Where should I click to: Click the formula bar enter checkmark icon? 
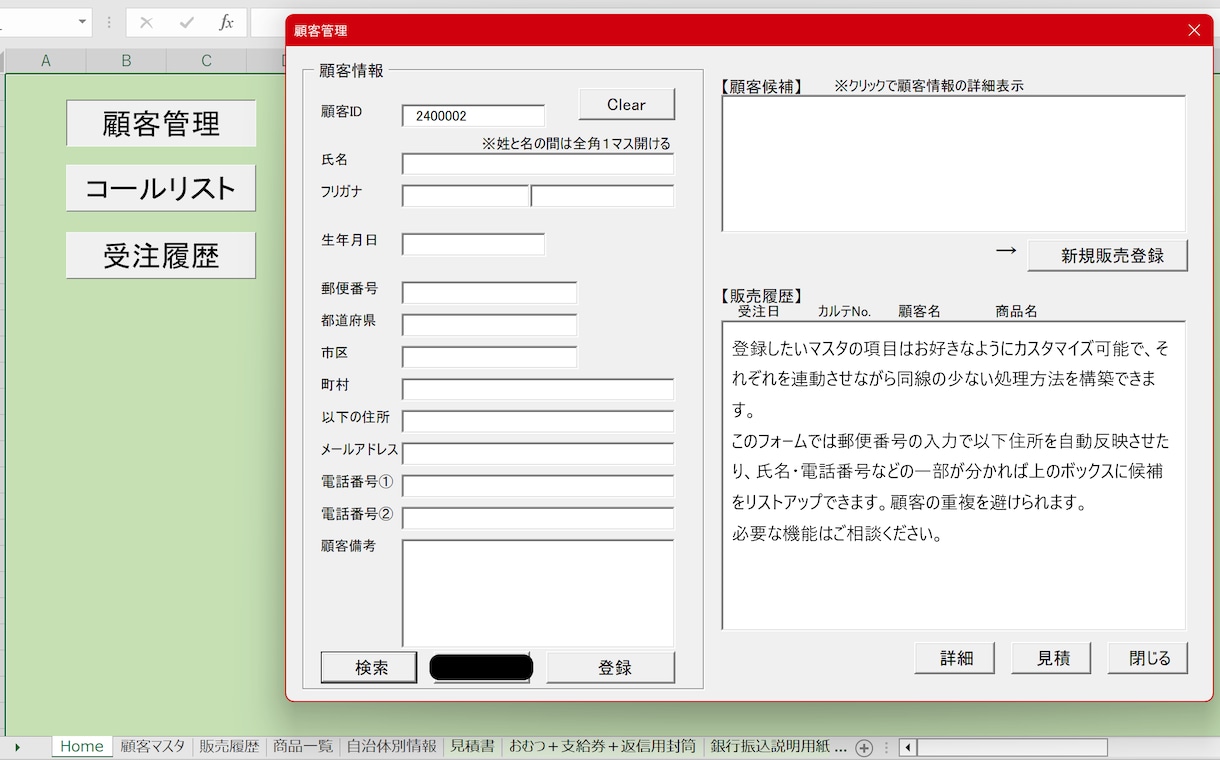186,22
